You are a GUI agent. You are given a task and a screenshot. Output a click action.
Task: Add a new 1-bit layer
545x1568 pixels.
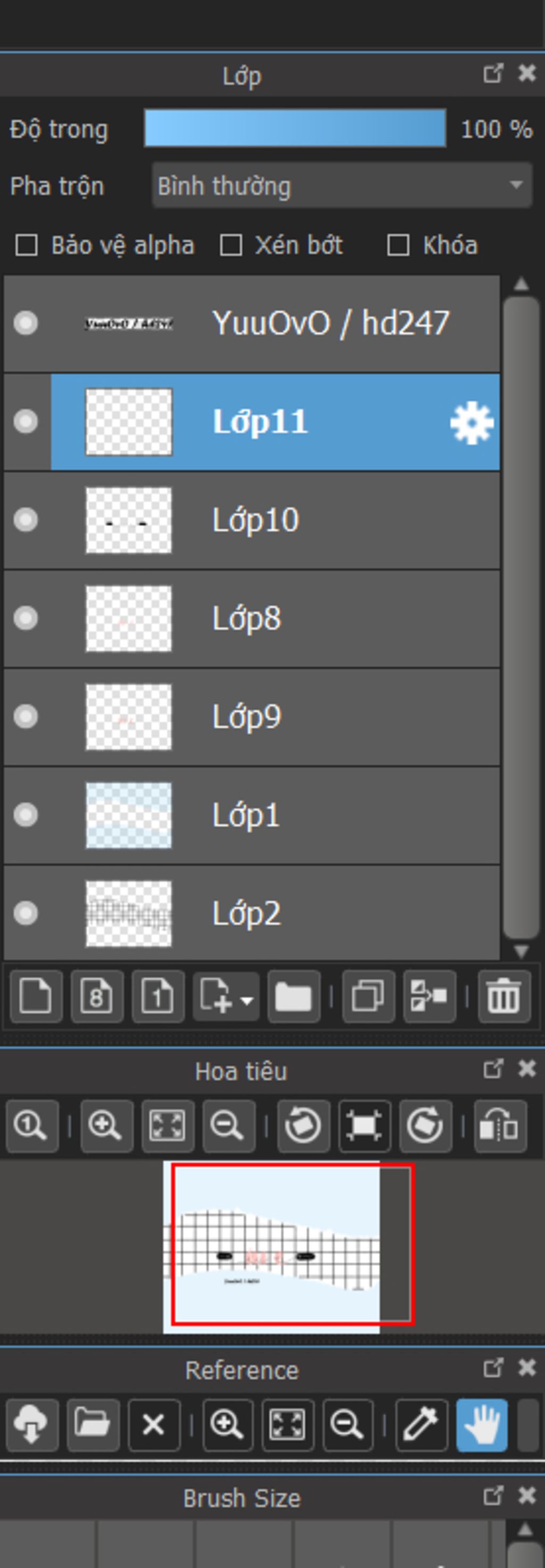(157, 996)
